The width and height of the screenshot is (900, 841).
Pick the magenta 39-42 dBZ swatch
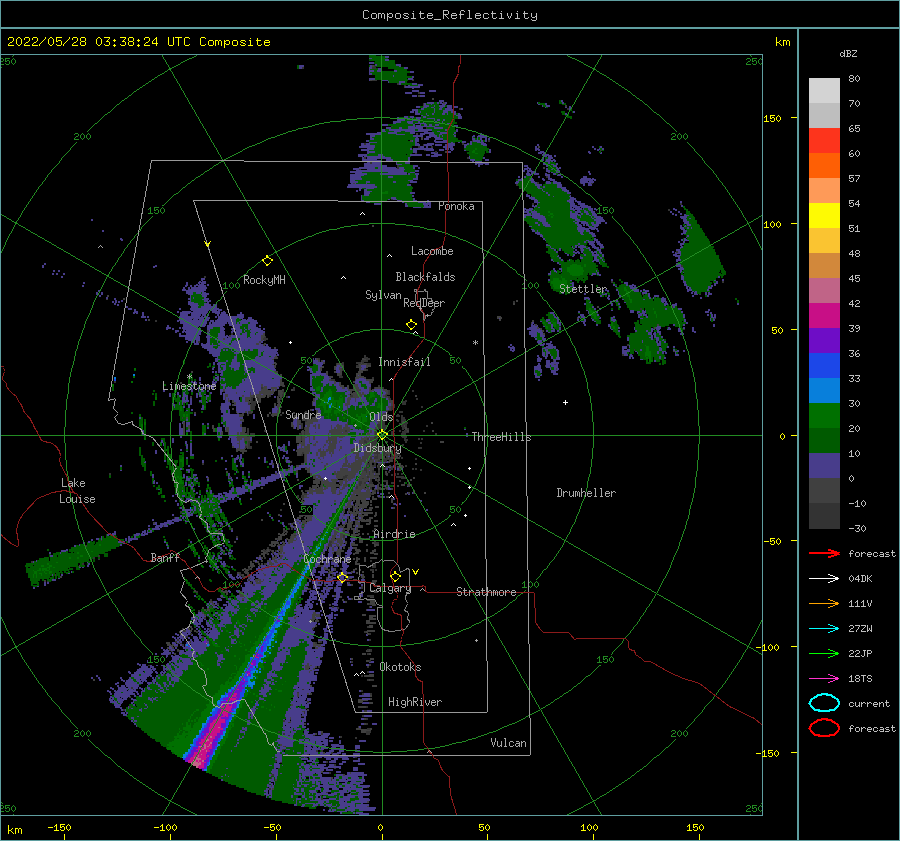pyautogui.click(x=824, y=316)
